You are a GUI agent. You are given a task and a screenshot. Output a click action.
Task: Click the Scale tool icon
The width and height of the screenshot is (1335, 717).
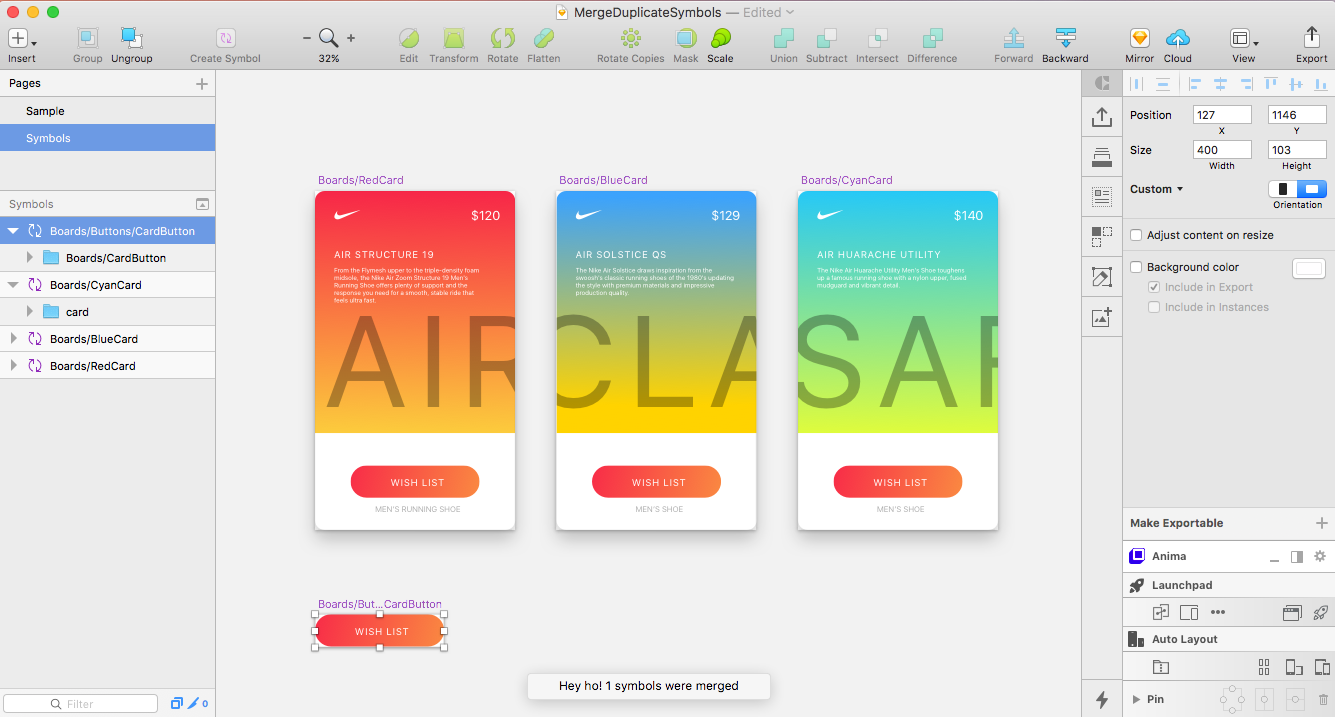[720, 39]
